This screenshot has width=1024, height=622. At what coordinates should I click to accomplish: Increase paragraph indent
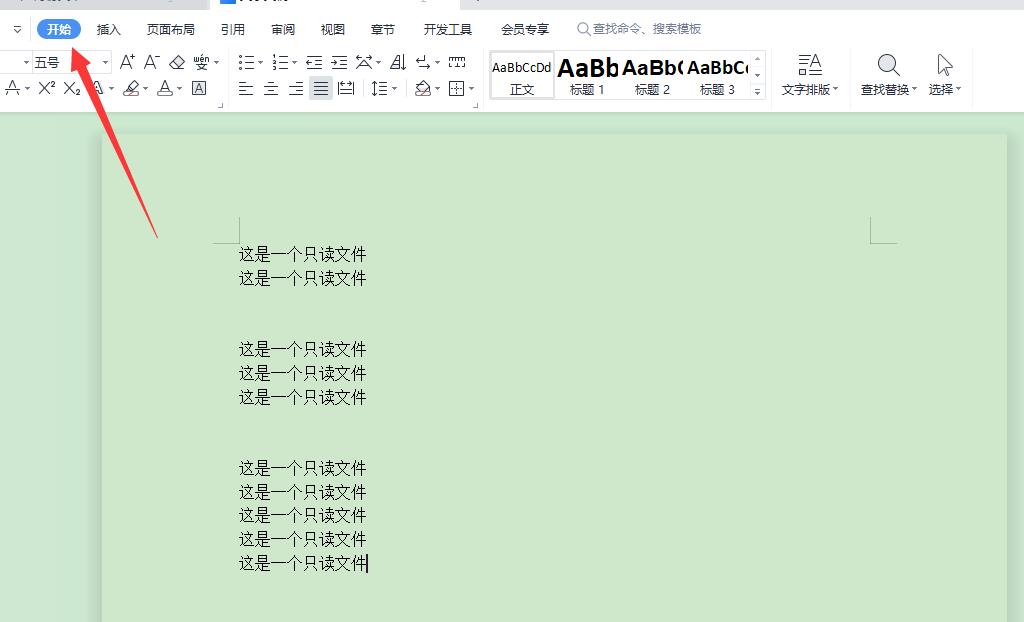(339, 62)
